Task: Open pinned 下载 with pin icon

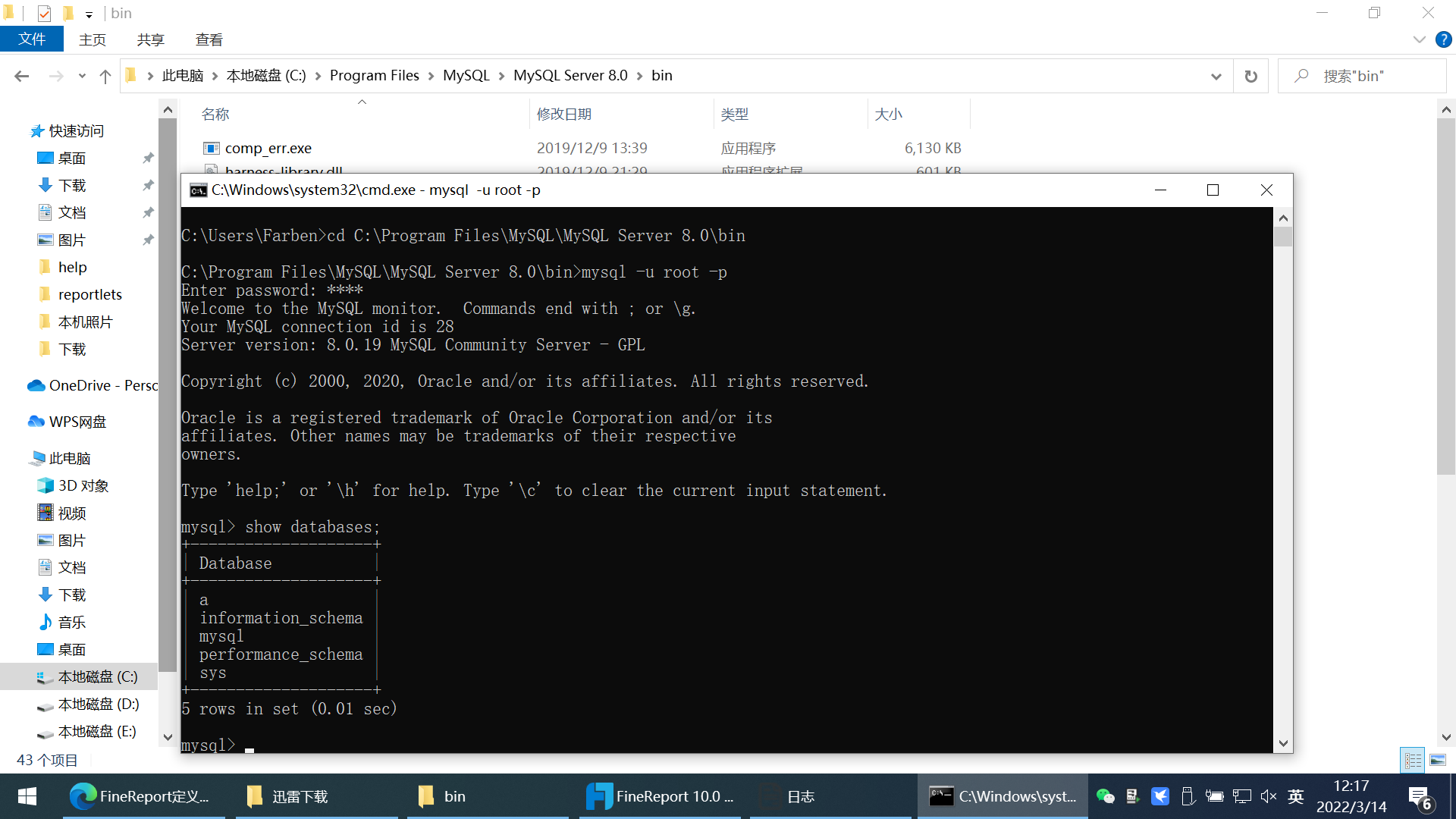Action: 72,185
